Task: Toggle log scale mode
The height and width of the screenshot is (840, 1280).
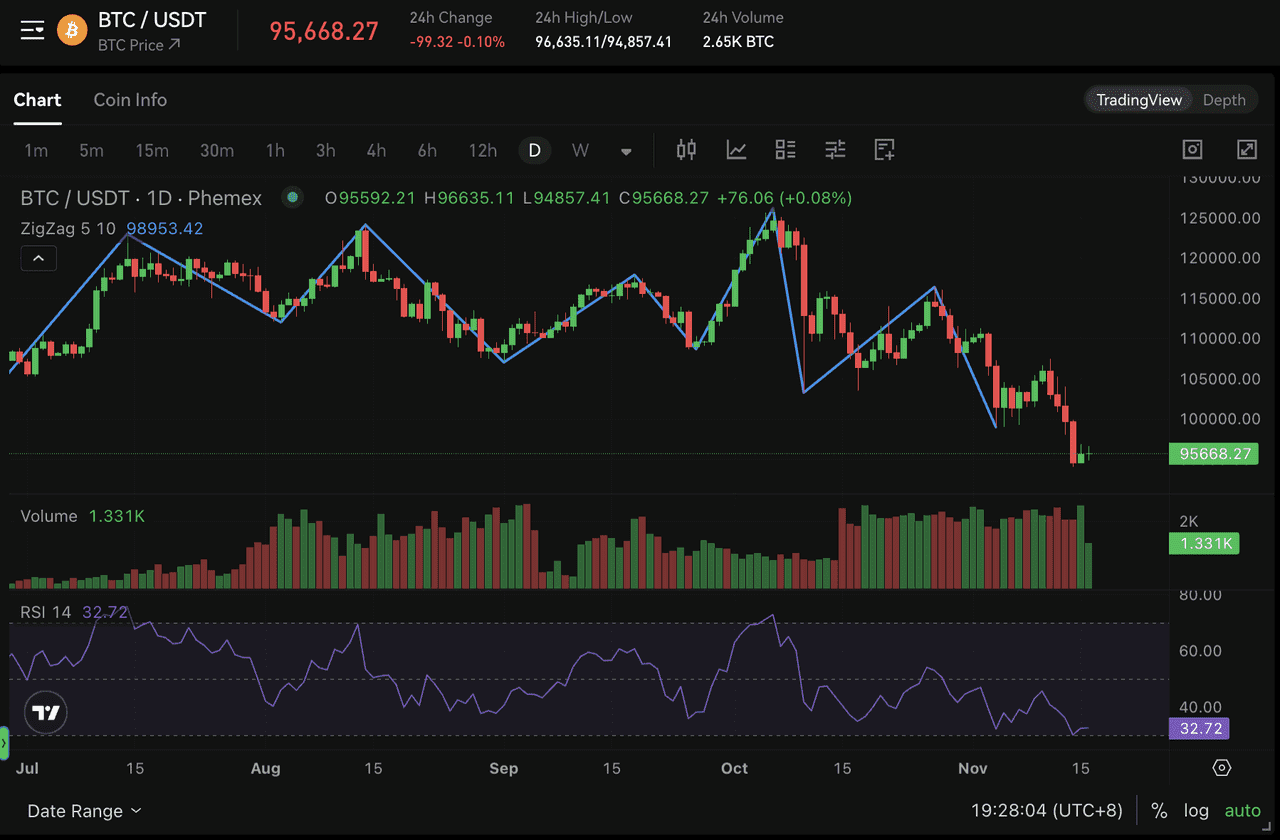Action: point(1196,811)
